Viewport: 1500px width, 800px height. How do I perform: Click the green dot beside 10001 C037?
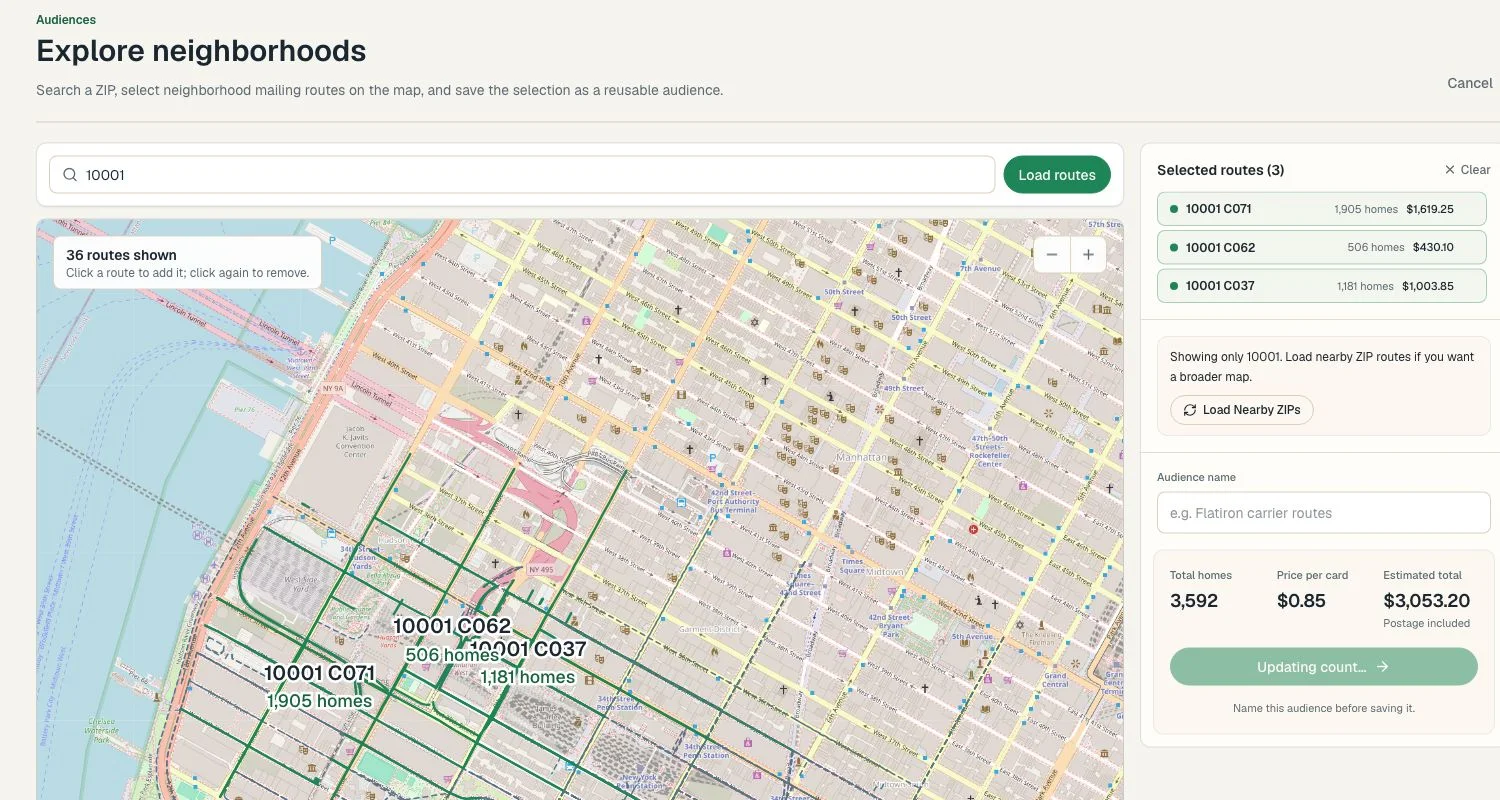[1173, 285]
